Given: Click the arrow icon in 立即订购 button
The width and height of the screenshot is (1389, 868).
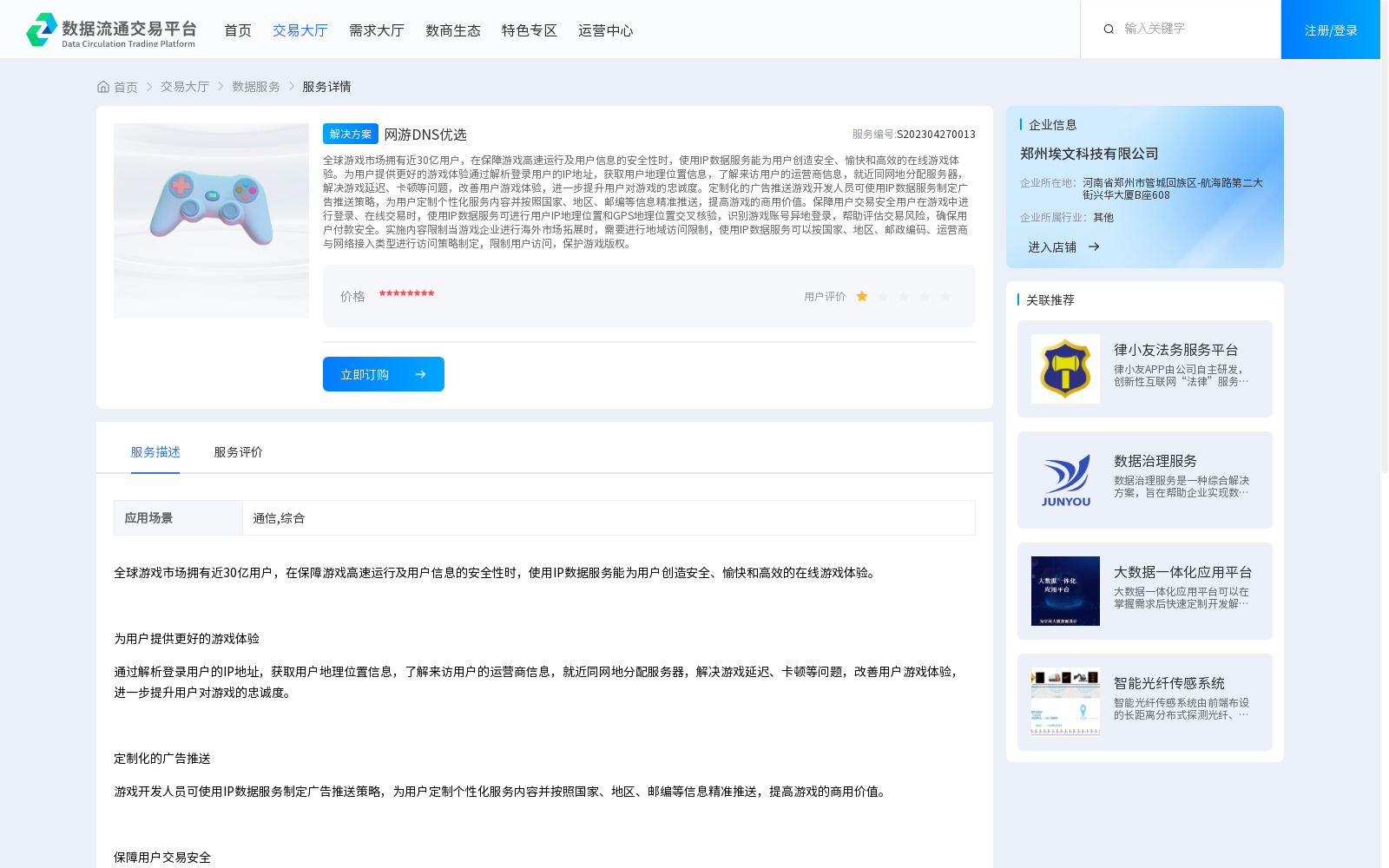Looking at the screenshot, I should 420,374.
